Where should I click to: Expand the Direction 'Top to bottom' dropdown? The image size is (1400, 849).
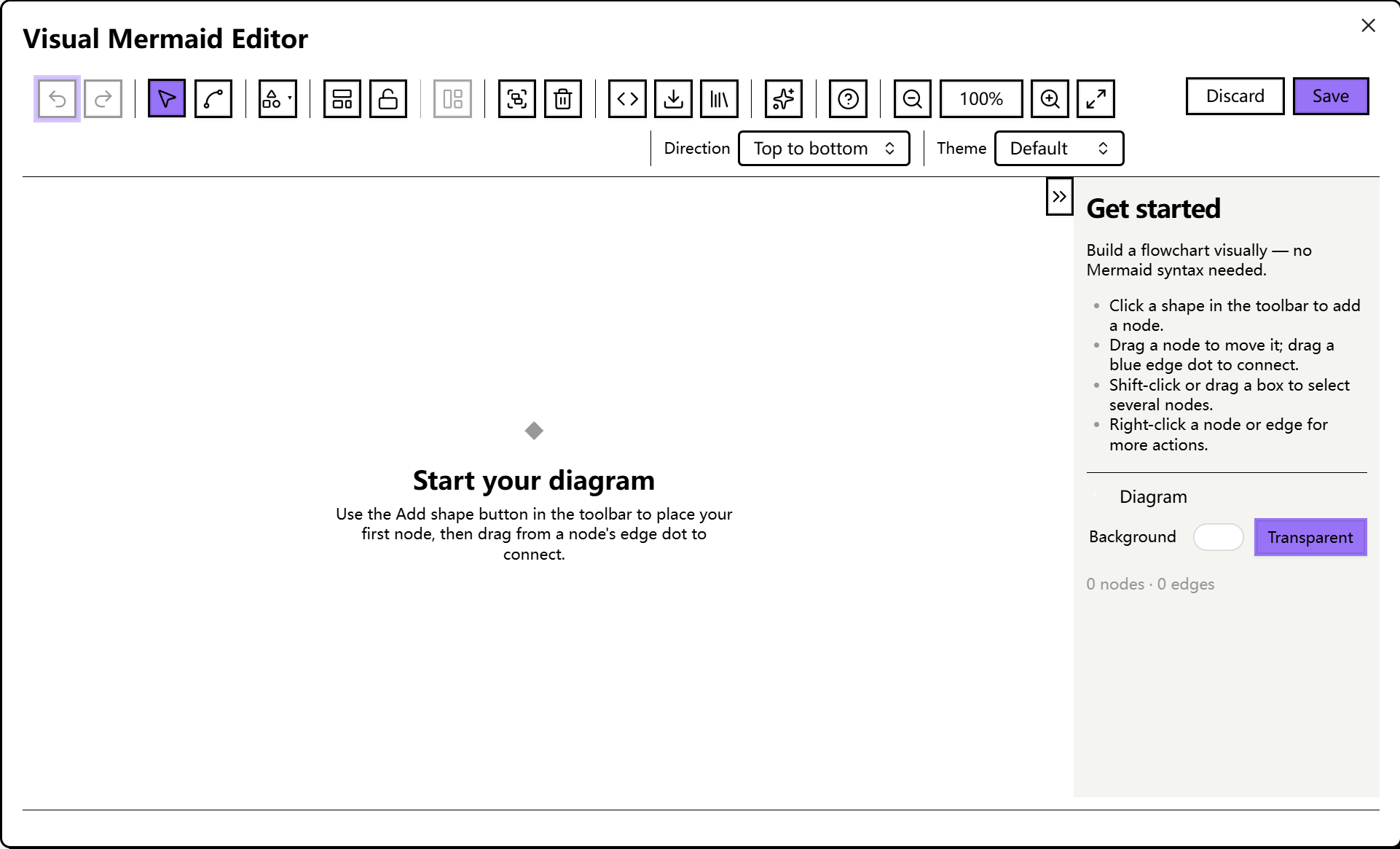824,149
